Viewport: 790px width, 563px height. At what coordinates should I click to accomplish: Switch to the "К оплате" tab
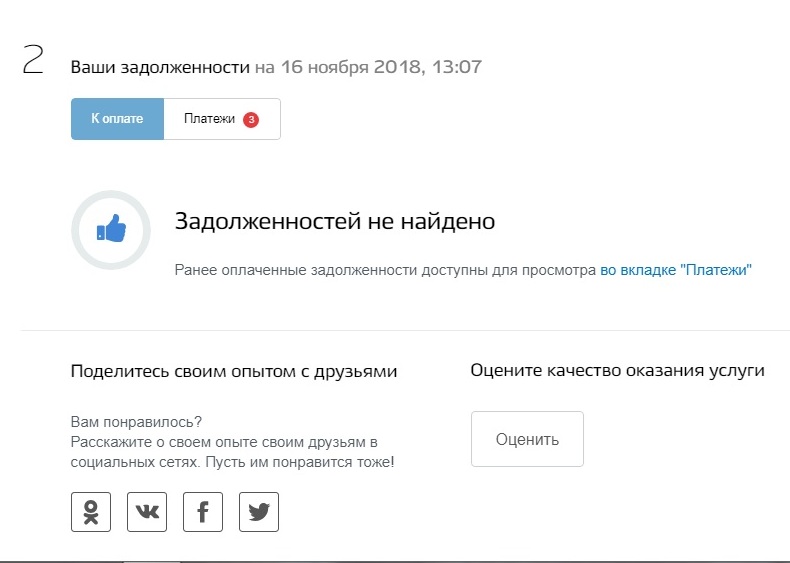click(x=117, y=119)
